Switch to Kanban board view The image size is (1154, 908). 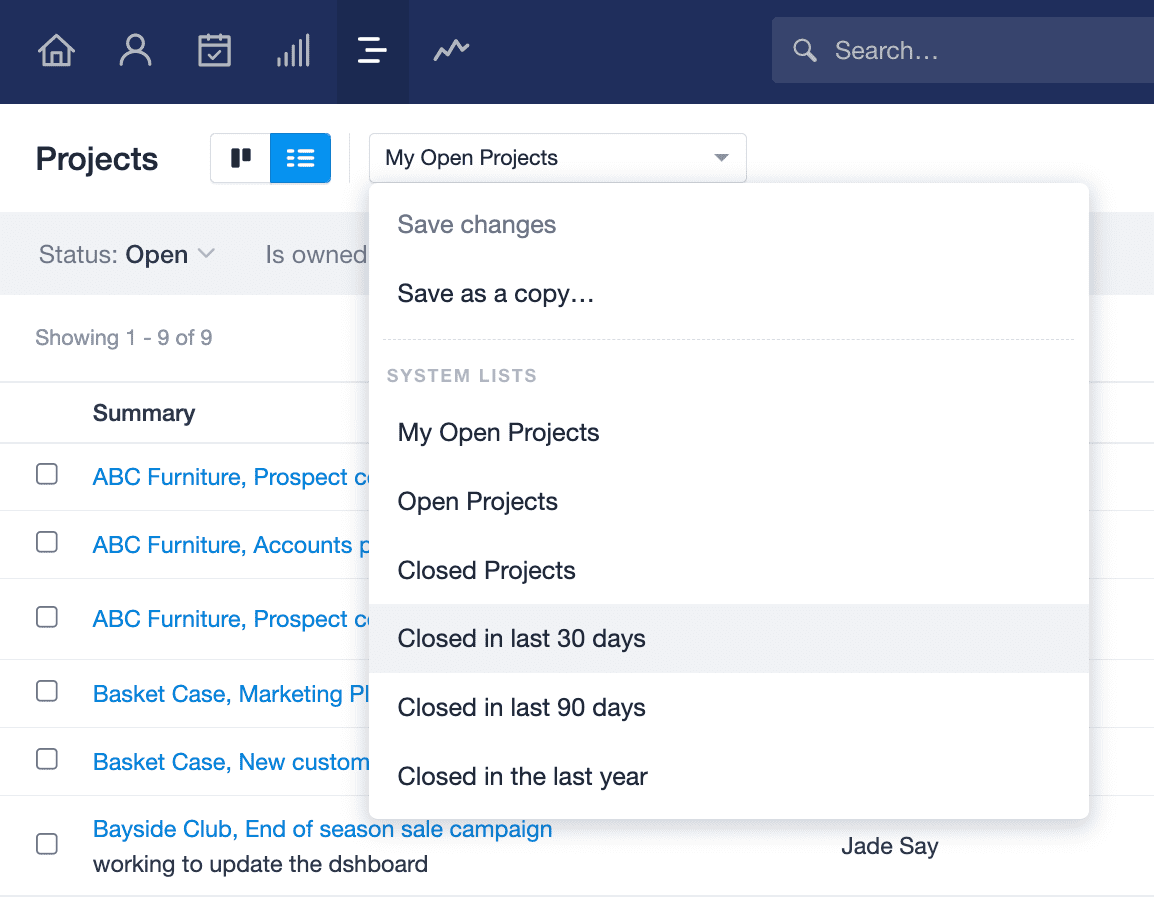[x=241, y=158]
